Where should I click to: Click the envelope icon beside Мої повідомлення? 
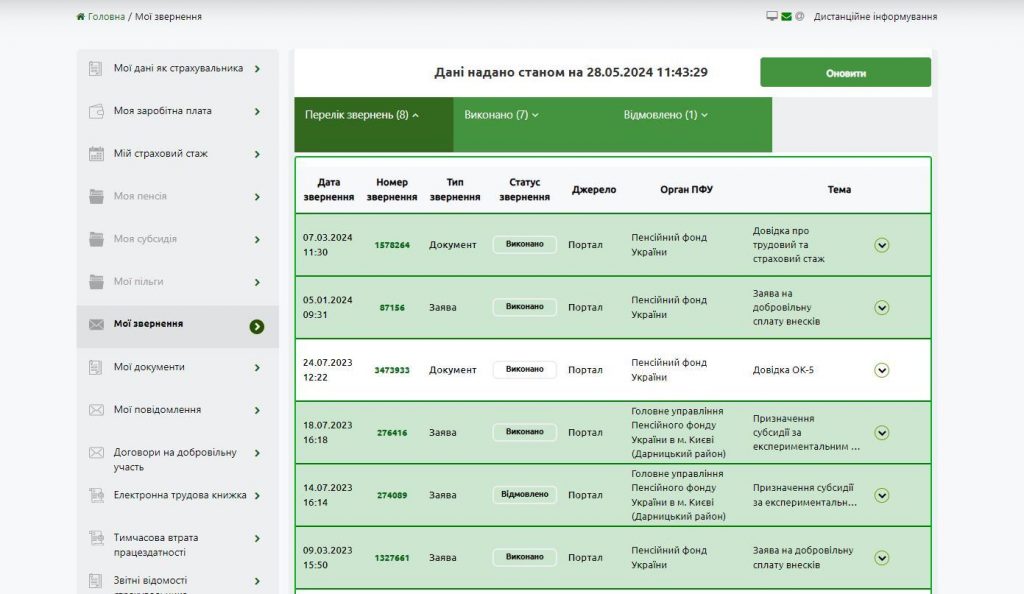click(x=96, y=410)
